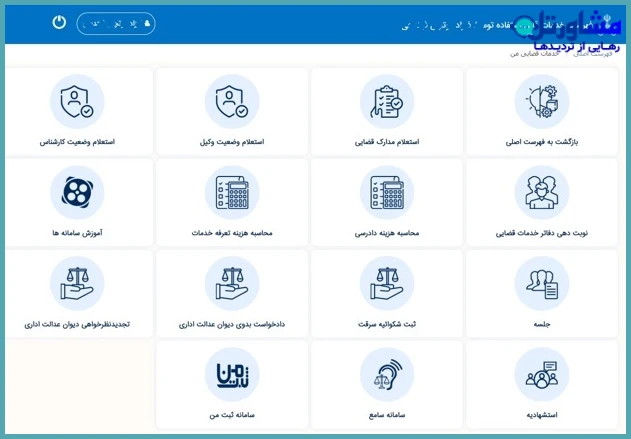631x439 pixels.
Task: Open the user account pill button
Action: [115, 23]
